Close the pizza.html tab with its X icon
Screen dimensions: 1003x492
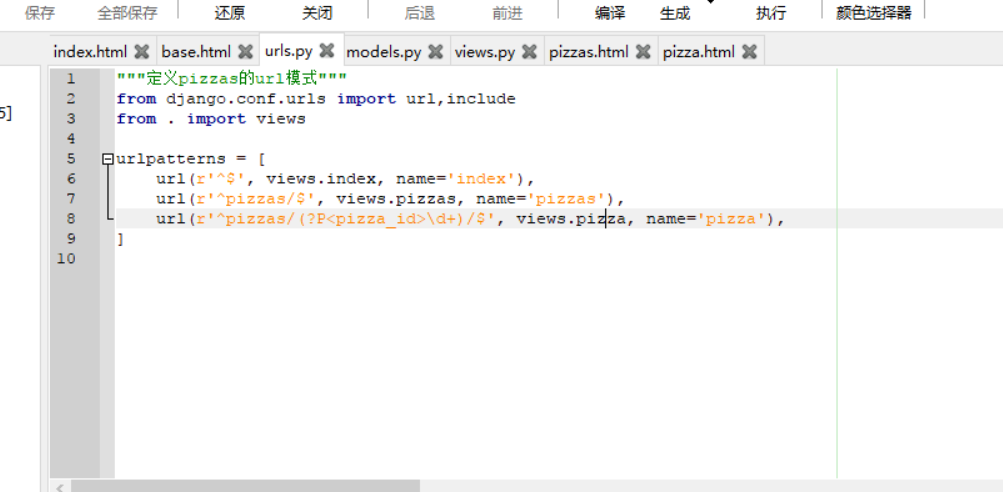[x=750, y=52]
